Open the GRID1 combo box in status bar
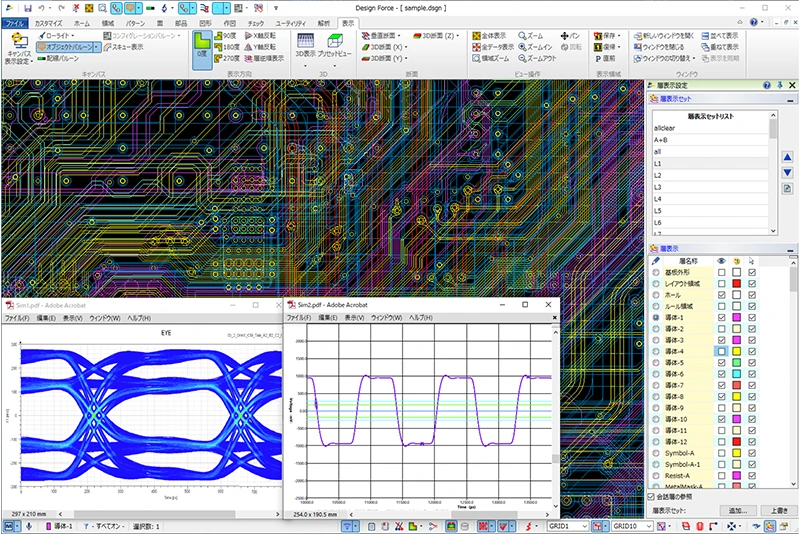This screenshot has width=800, height=534. pyautogui.click(x=567, y=526)
